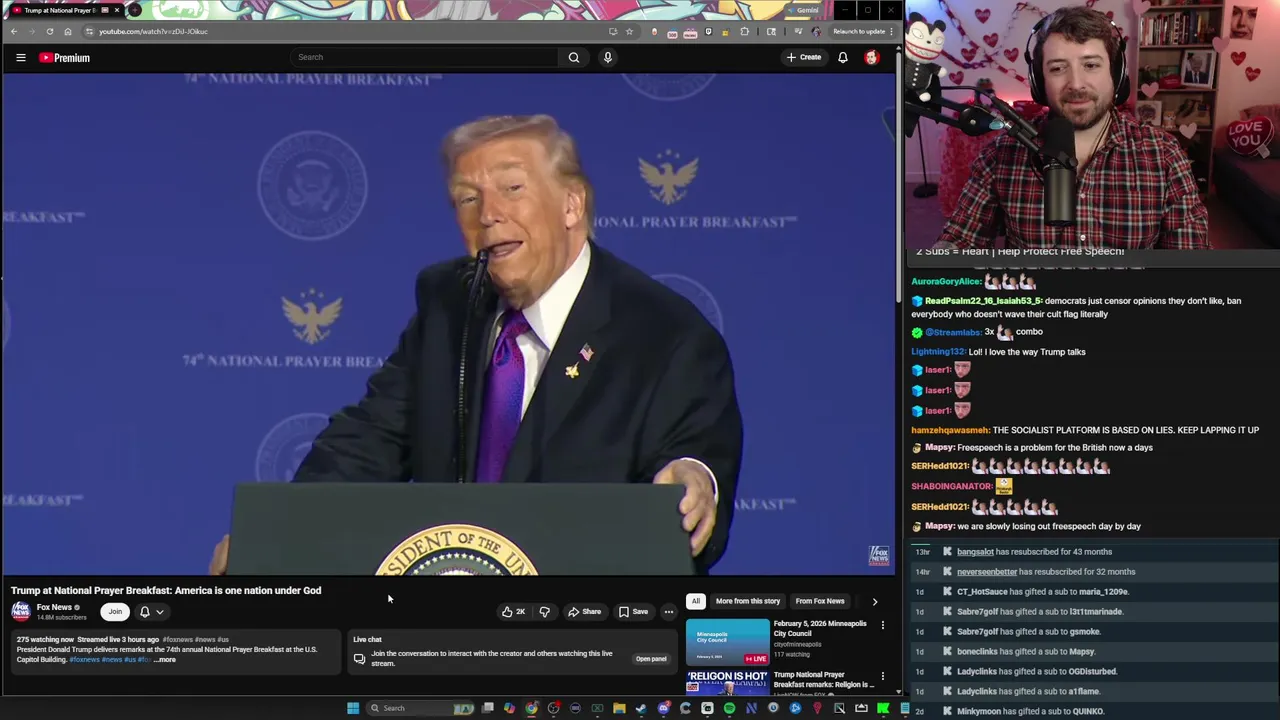Select the More from this story chip
This screenshot has height=720, width=1280.
pos(748,601)
